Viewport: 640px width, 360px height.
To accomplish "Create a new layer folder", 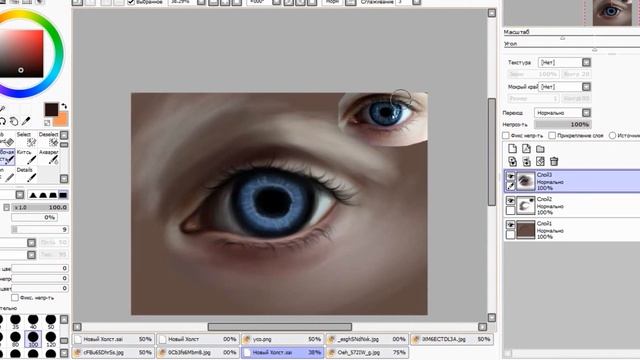I will 540,149.
